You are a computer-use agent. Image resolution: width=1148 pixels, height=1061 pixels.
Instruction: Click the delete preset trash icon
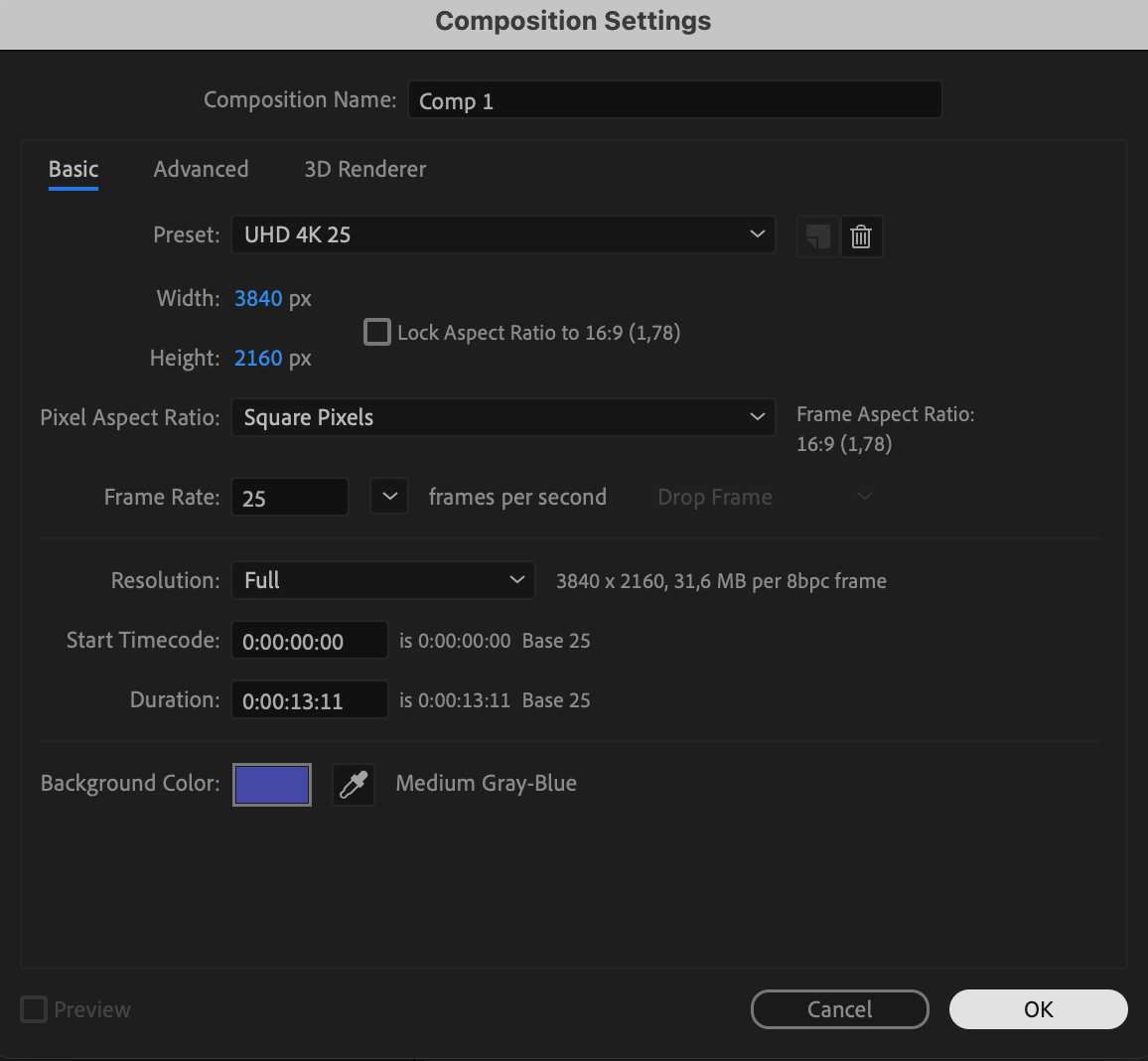[861, 237]
